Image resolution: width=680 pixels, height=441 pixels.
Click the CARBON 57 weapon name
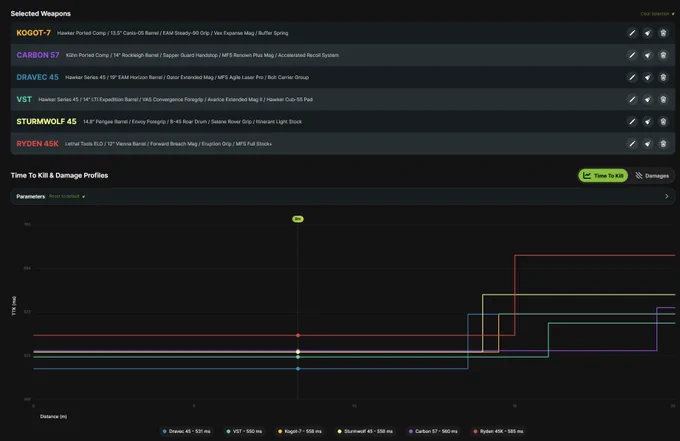(x=38, y=55)
